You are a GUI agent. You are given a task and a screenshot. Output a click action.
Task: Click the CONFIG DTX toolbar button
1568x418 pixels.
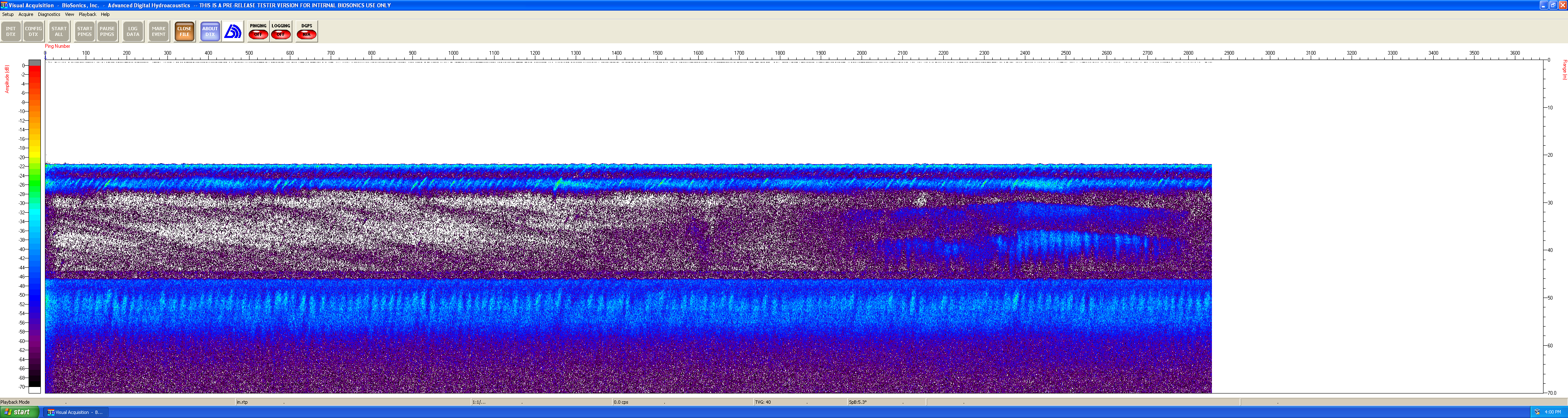[33, 31]
